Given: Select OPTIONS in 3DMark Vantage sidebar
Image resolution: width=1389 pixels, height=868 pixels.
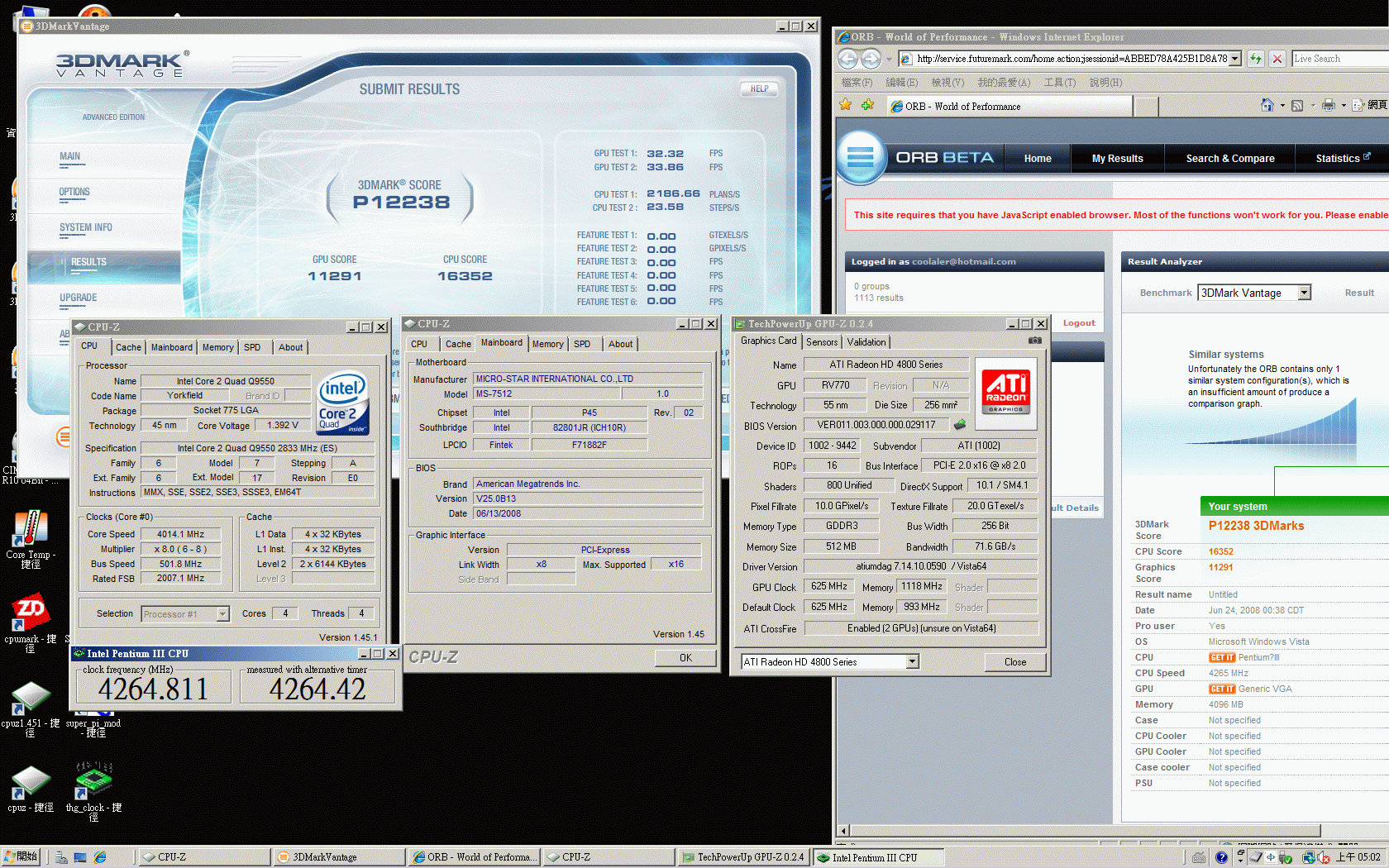Looking at the screenshot, I should point(74,192).
